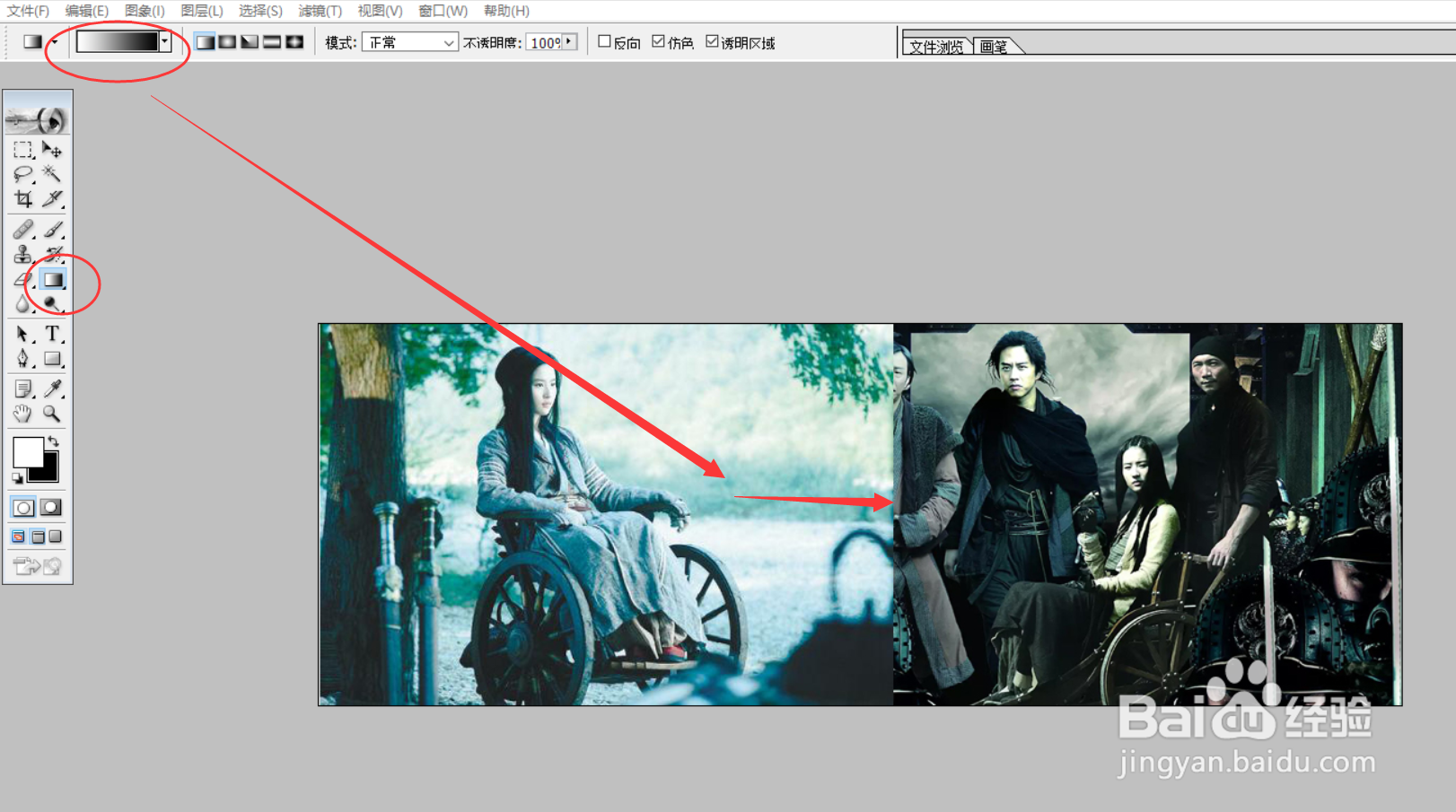This screenshot has width=1456, height=812.
Task: Choose linear gradient style
Action: point(205,42)
